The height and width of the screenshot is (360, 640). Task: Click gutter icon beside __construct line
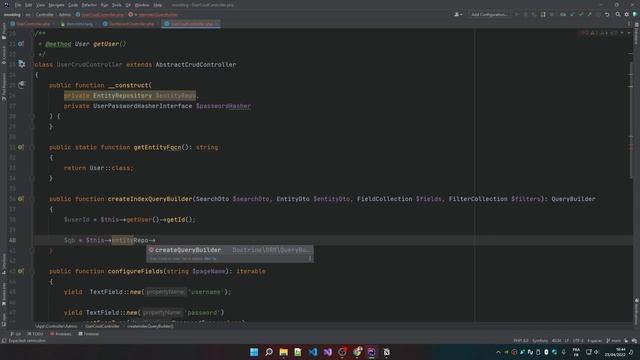(22, 85)
